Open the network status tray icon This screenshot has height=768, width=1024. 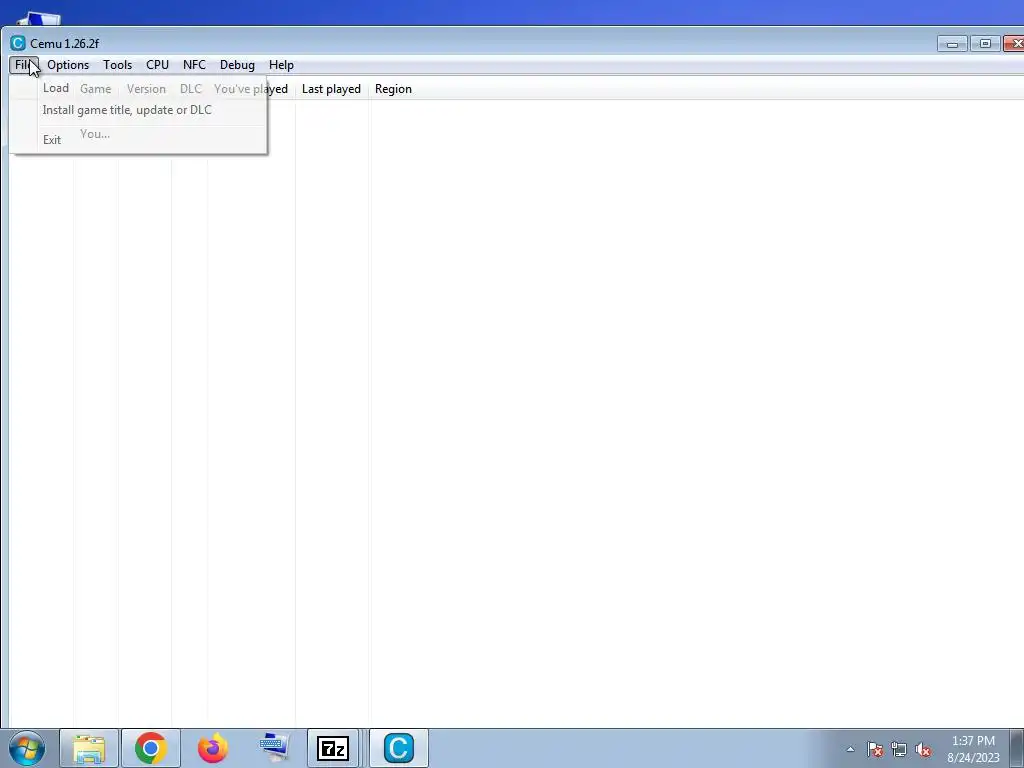pyautogui.click(x=899, y=749)
